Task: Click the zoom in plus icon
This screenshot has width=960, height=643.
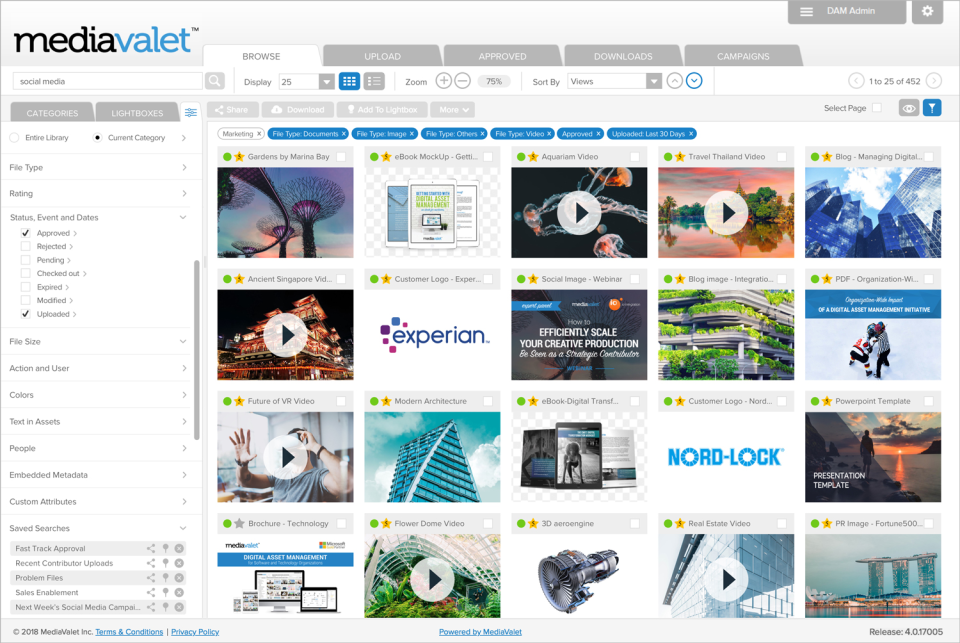Action: coord(443,81)
